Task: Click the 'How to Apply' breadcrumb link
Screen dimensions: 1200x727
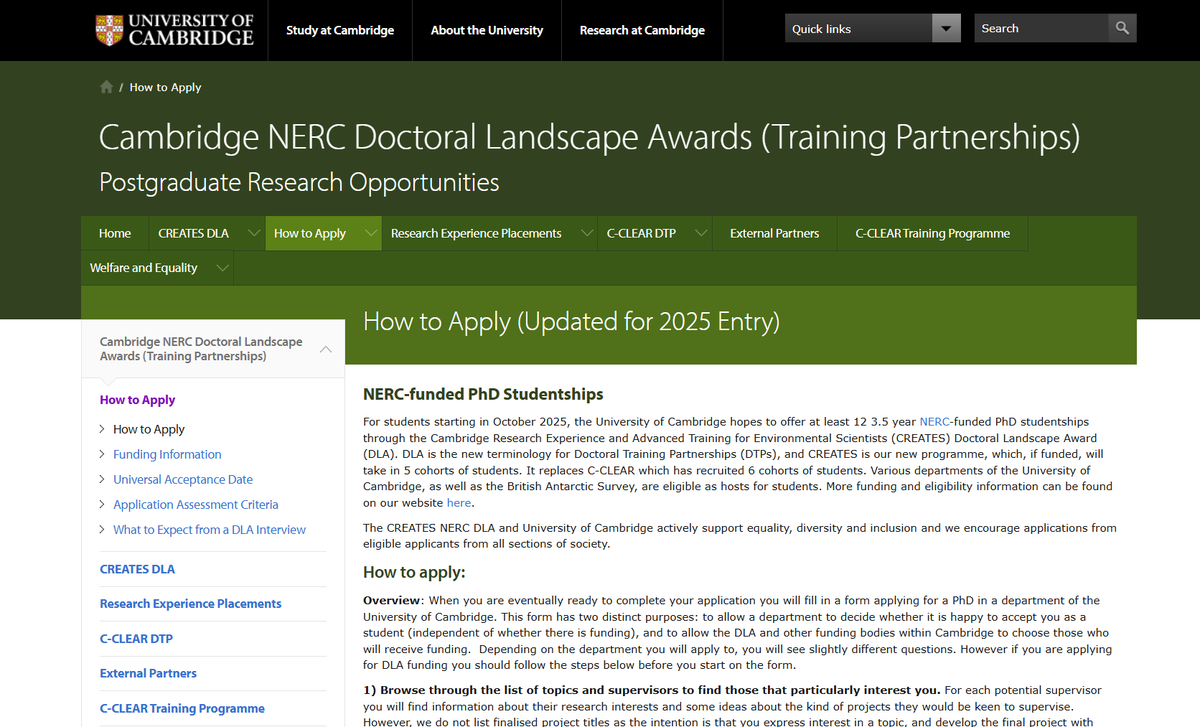Action: pyautogui.click(x=165, y=87)
